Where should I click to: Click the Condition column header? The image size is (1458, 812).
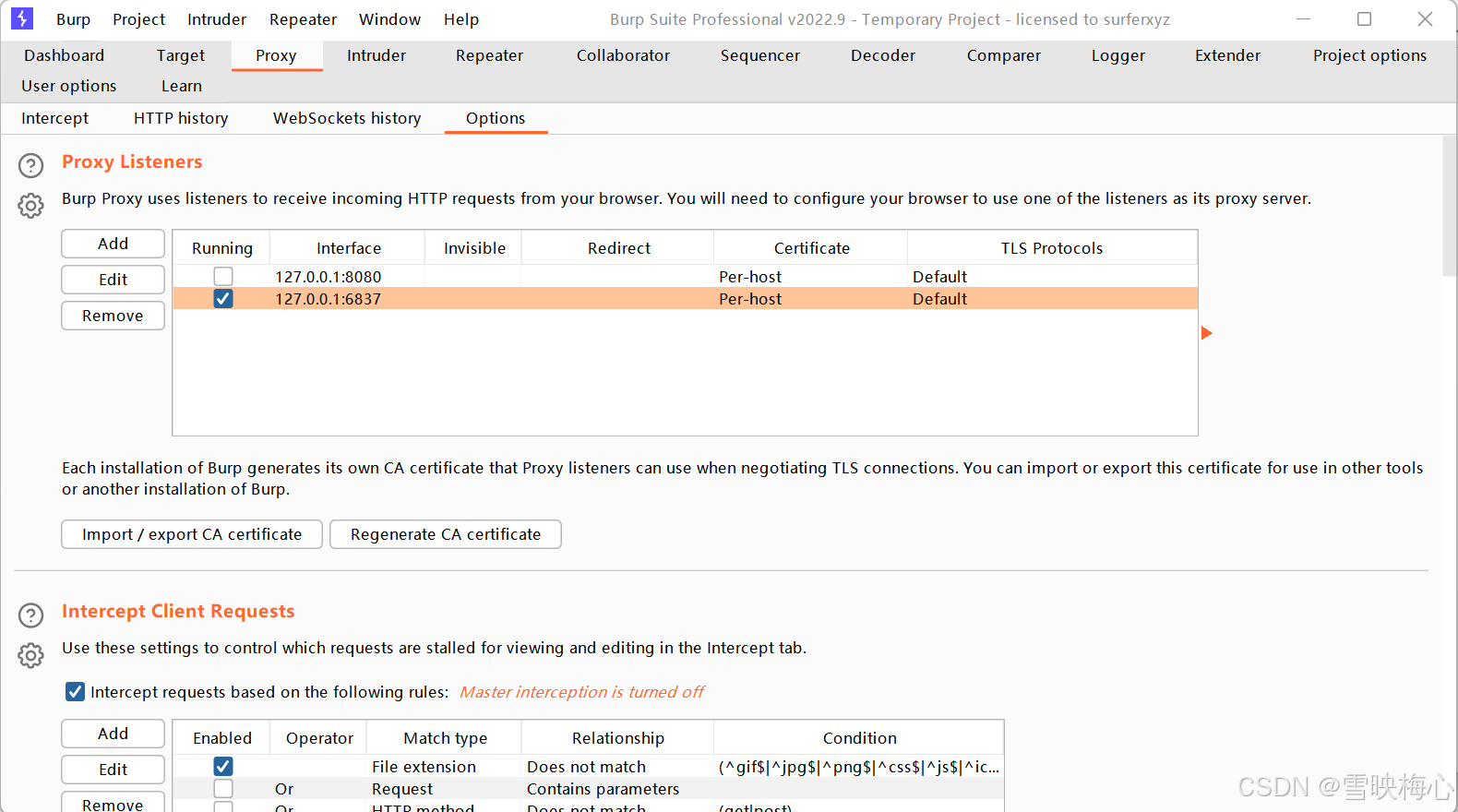tap(859, 738)
